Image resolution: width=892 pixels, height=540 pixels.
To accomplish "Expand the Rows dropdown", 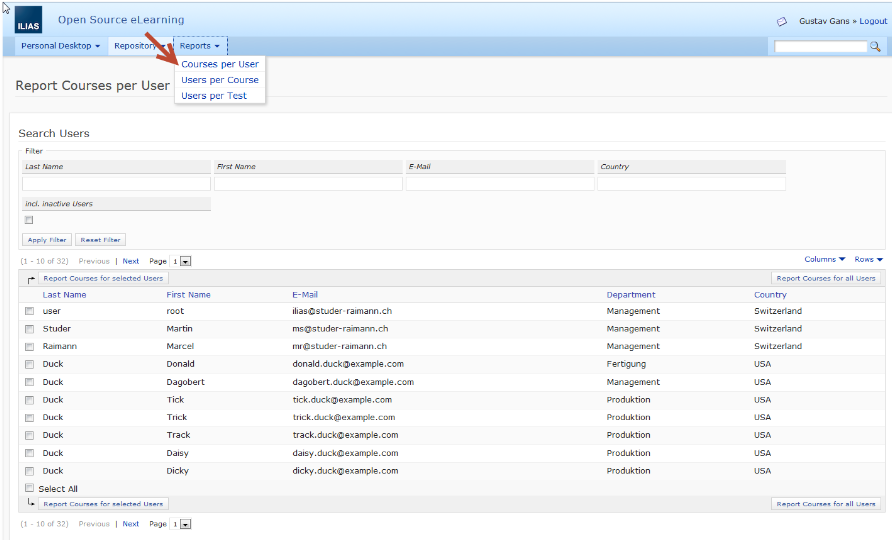I will click(x=868, y=260).
